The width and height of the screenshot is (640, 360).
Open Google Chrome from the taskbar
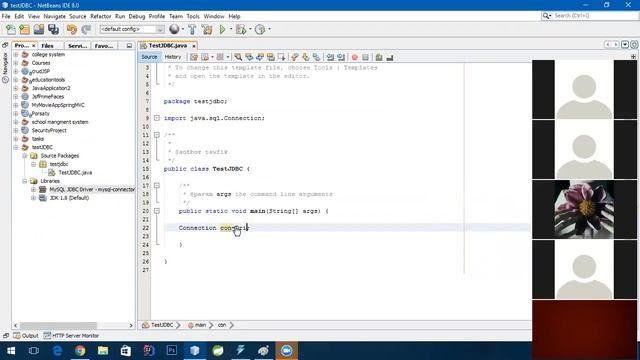click(80, 351)
